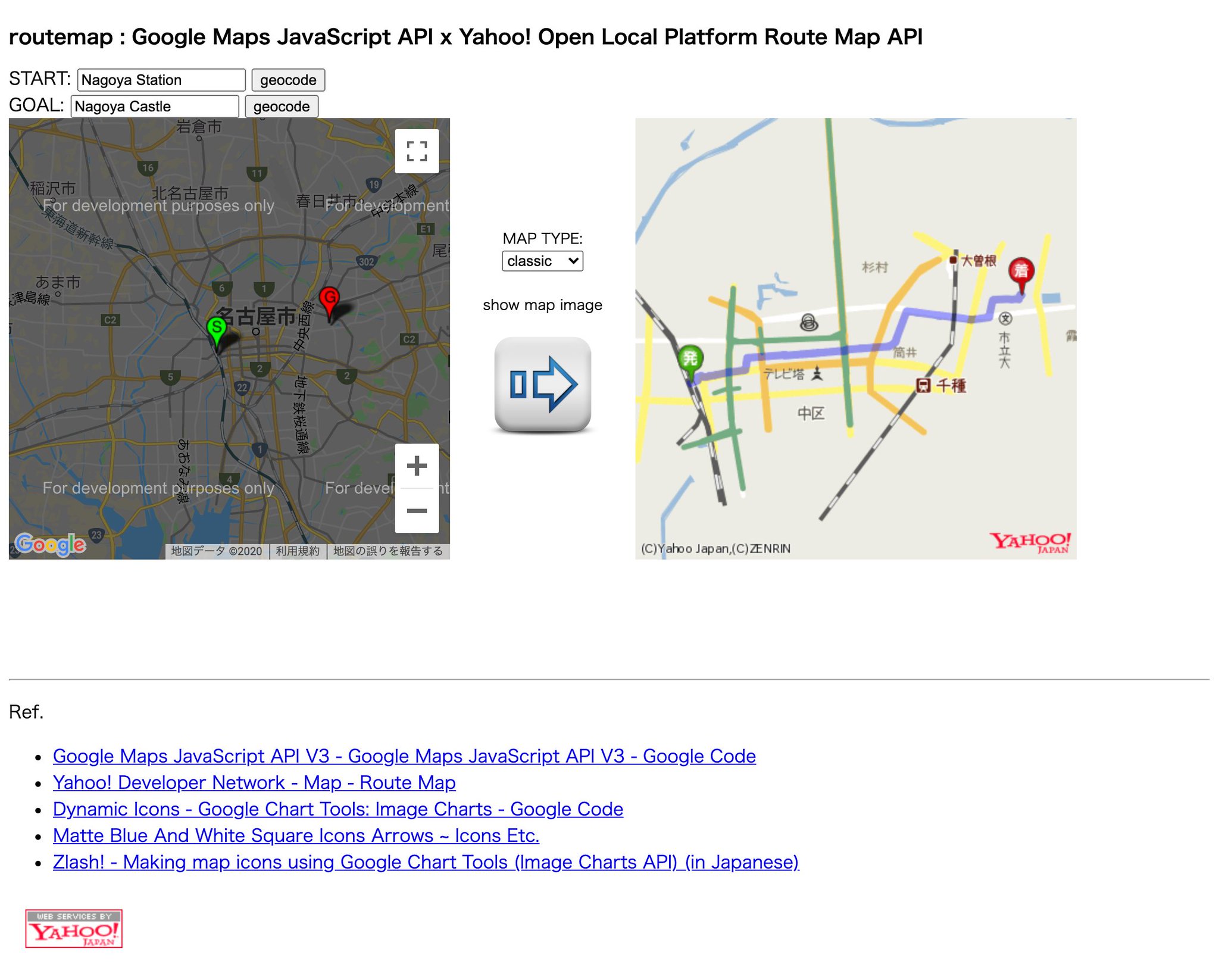The width and height of the screenshot is (1219, 980).
Task: Focus the START input with Nagoya Station
Action: coord(161,80)
